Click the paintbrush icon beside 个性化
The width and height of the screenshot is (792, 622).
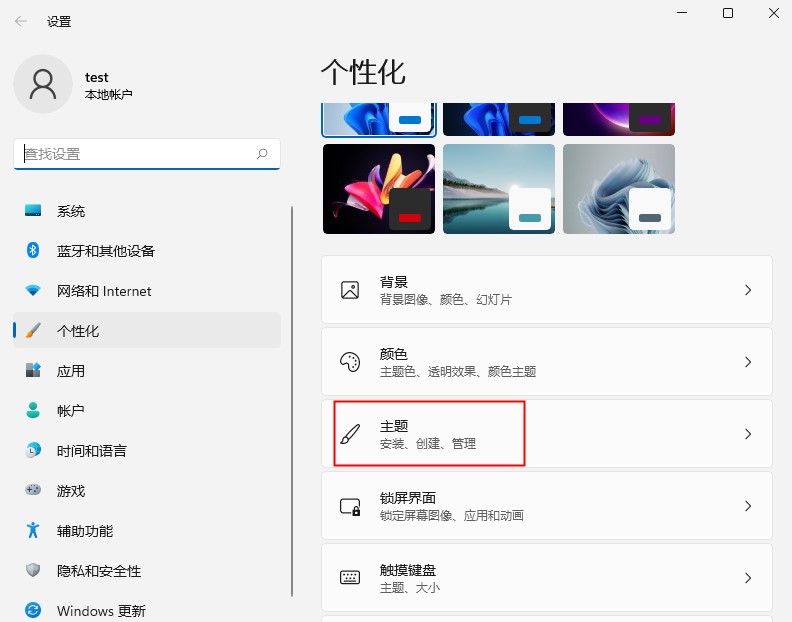[x=33, y=330]
